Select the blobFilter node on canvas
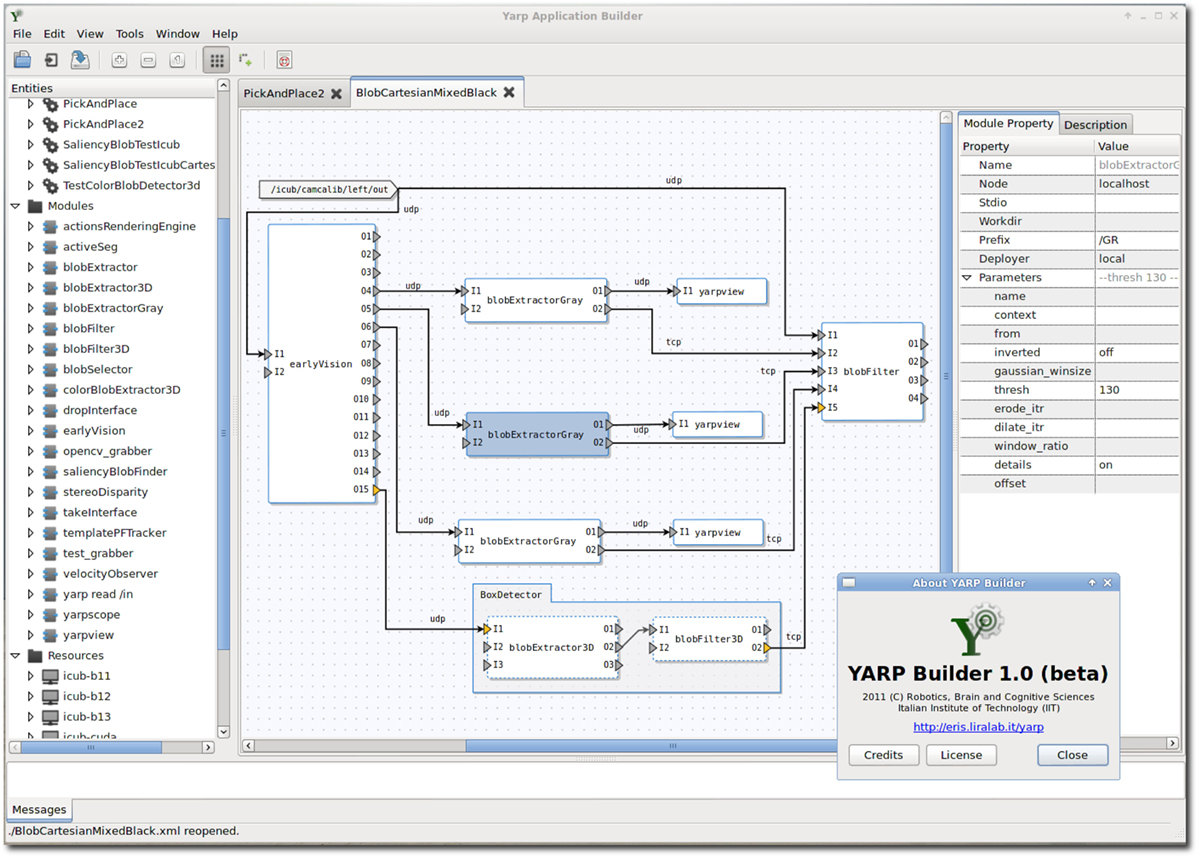Screen dimensions: 1199x858 pos(872,372)
